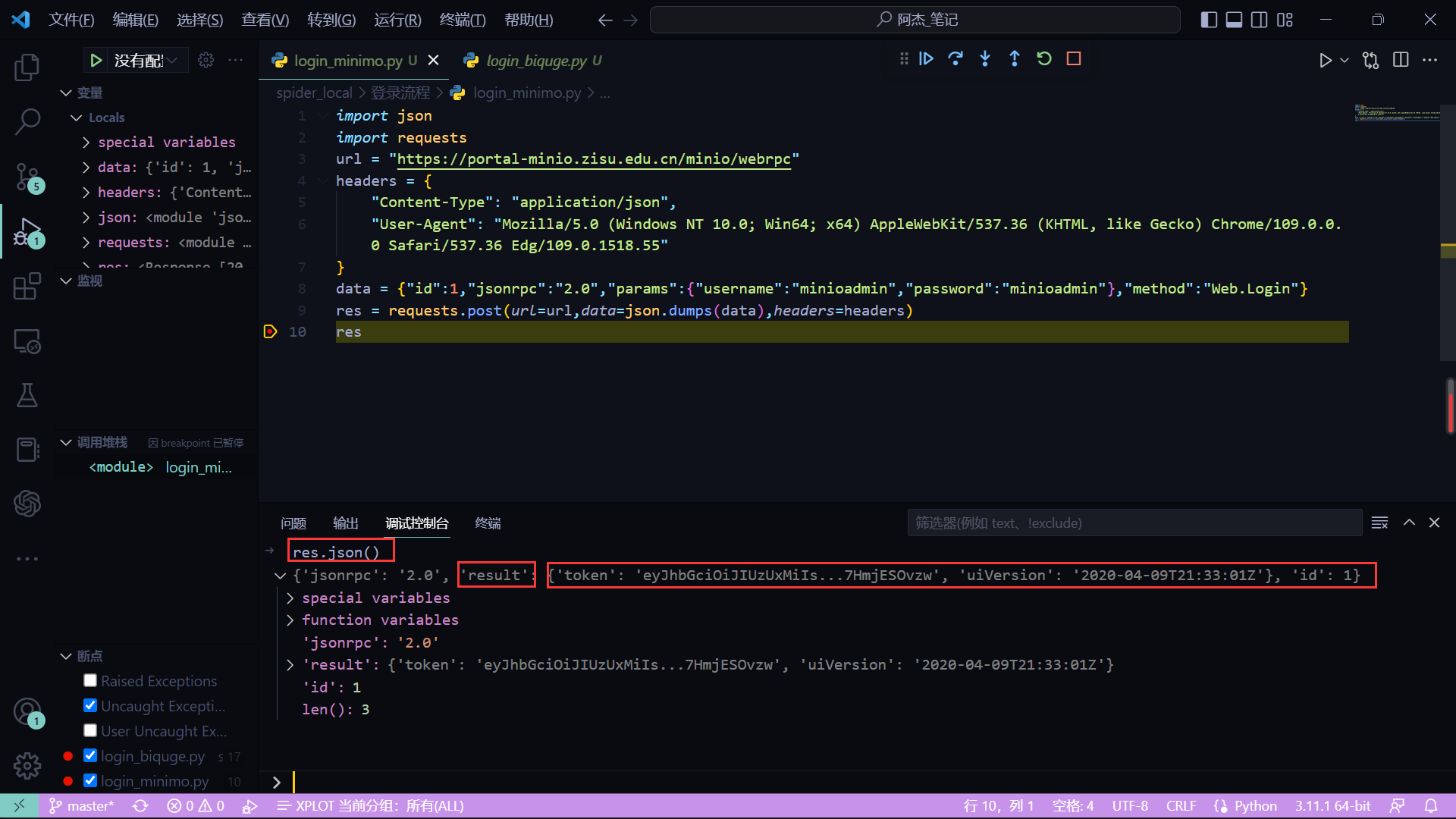This screenshot has width=1456, height=819.
Task: Expand special variables in Locals
Action: [86, 143]
